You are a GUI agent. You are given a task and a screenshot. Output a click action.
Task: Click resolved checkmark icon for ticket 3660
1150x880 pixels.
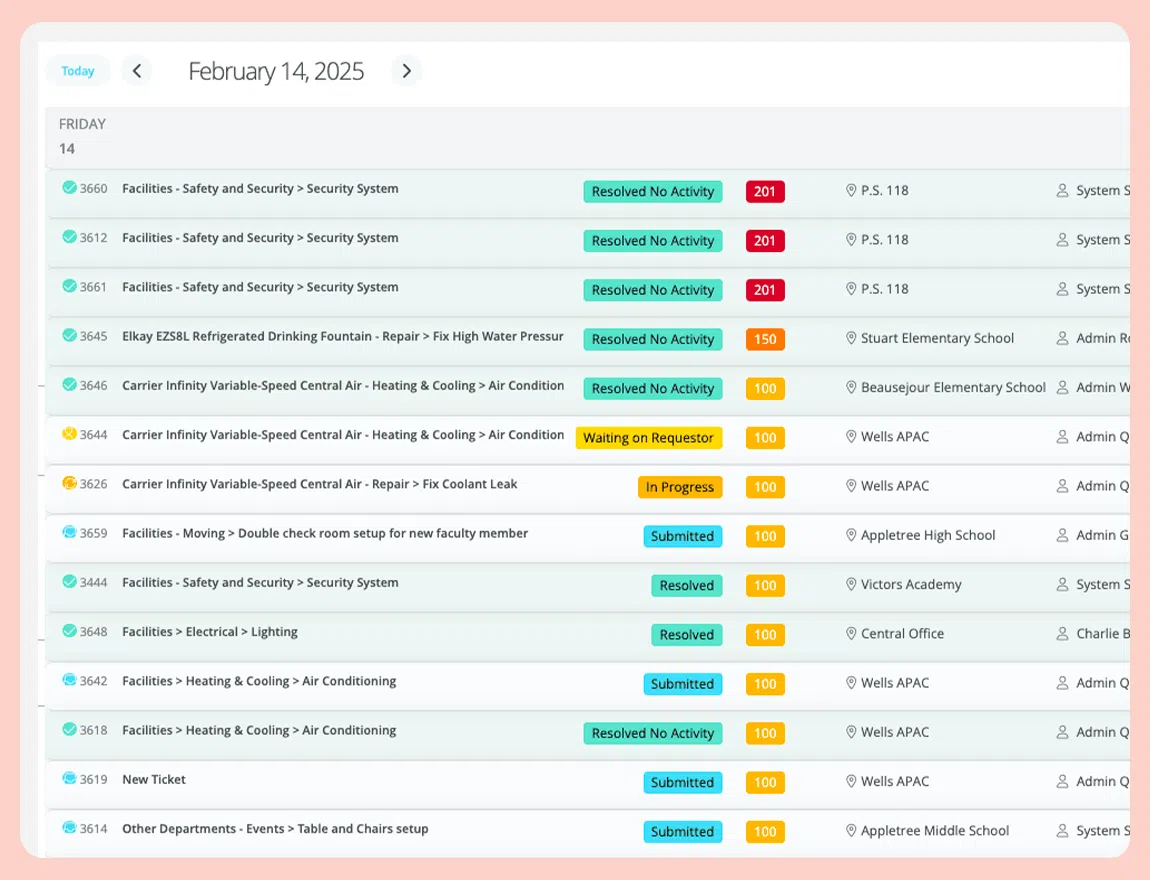click(x=69, y=188)
